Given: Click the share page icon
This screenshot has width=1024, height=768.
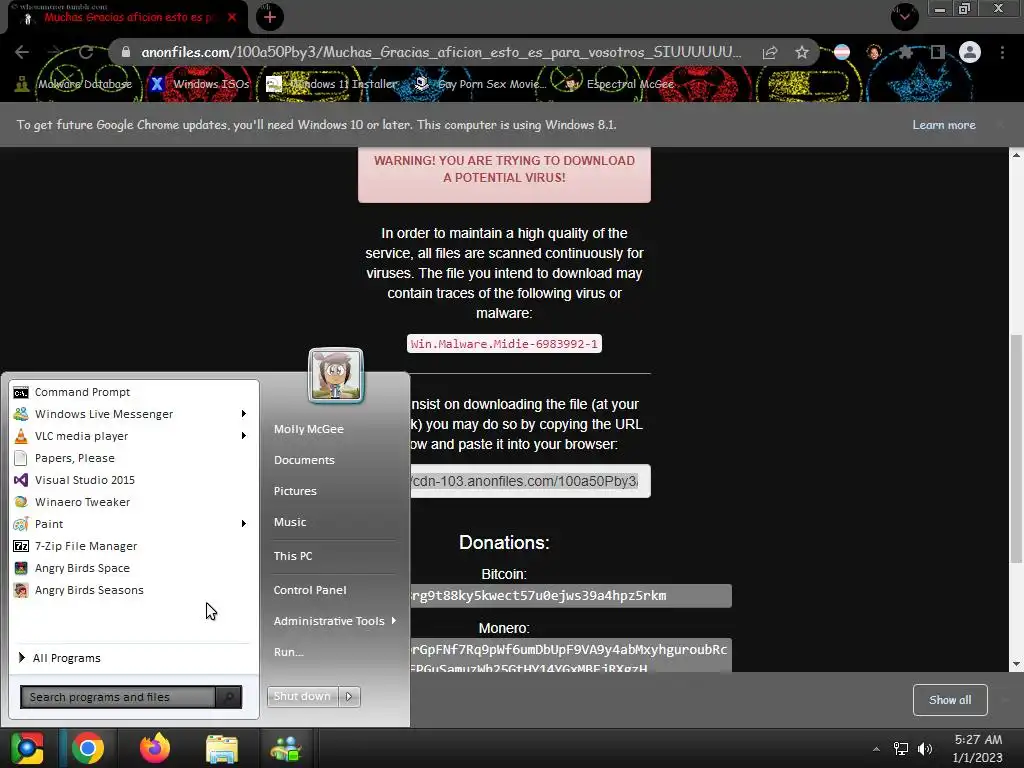Looking at the screenshot, I should [770, 52].
